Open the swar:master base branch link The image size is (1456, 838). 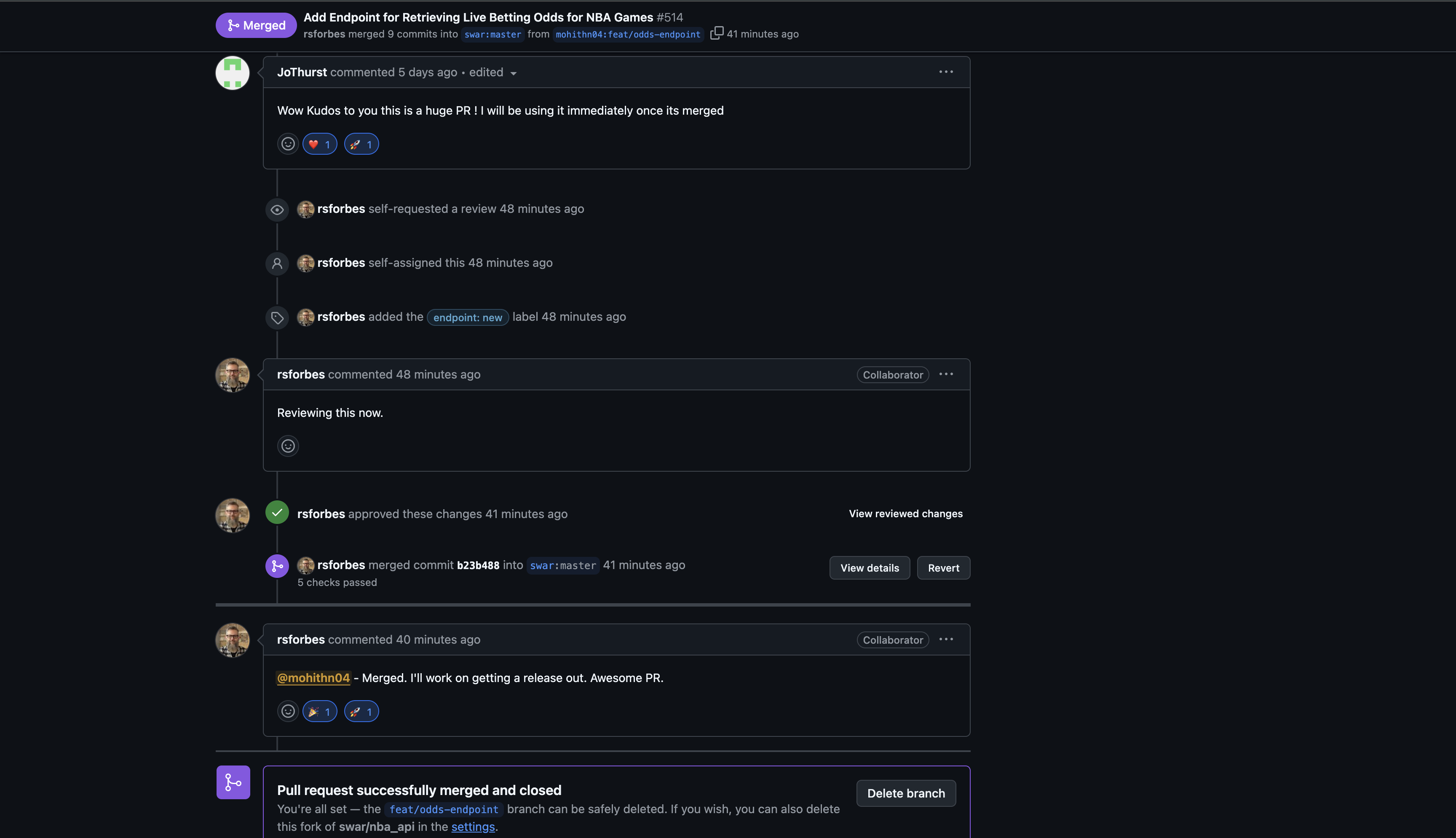(492, 35)
